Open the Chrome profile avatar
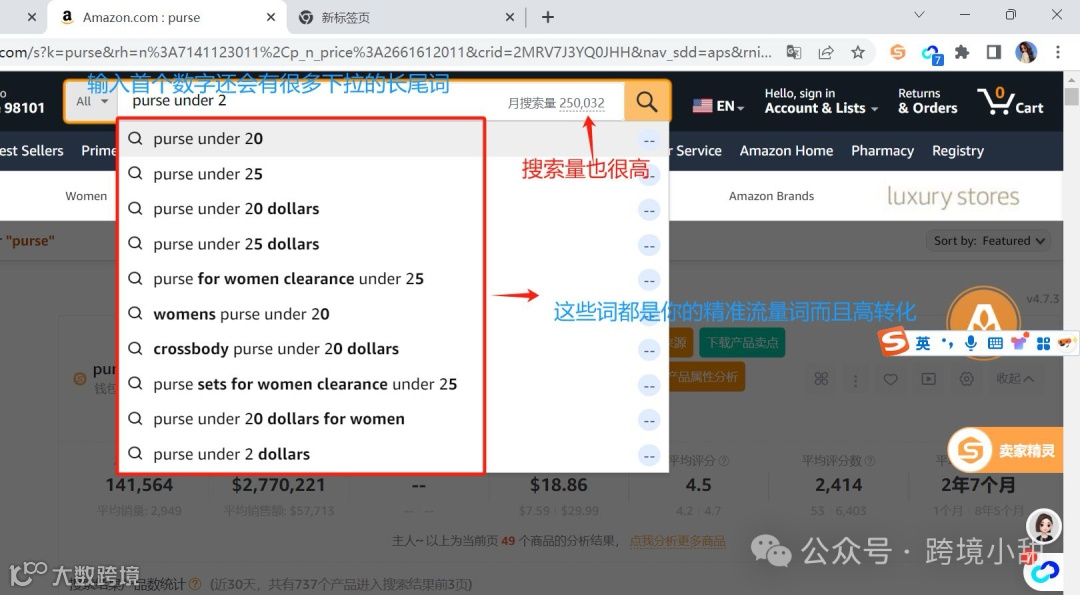Screen dimensions: 1080x595 point(1026,52)
